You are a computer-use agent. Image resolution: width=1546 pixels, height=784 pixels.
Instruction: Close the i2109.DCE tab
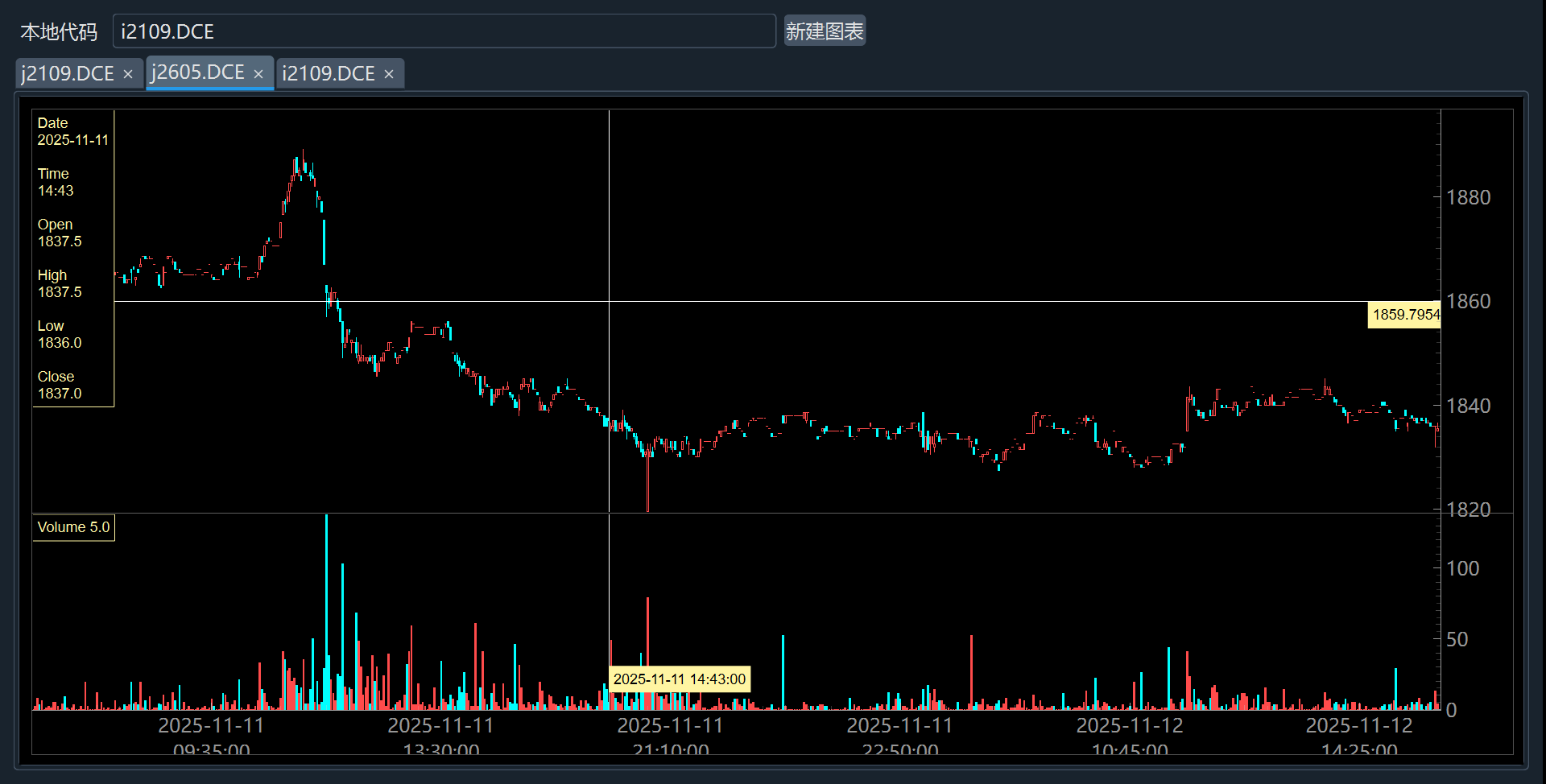click(389, 74)
